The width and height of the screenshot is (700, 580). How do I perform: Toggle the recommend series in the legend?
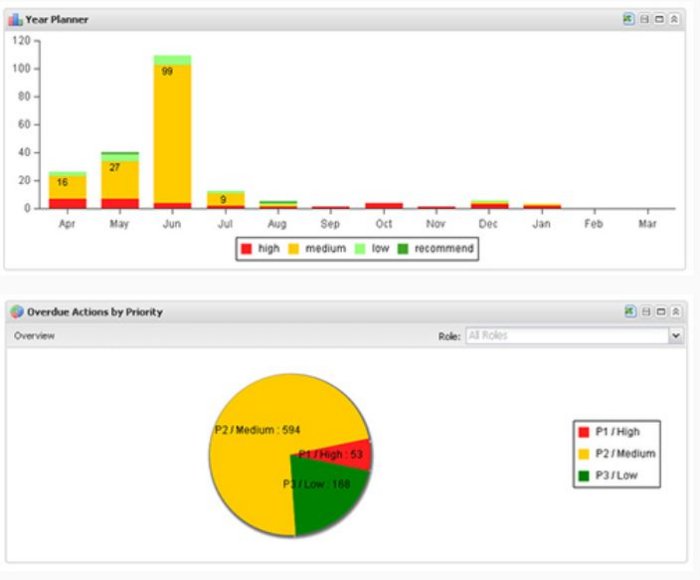[x=437, y=248]
